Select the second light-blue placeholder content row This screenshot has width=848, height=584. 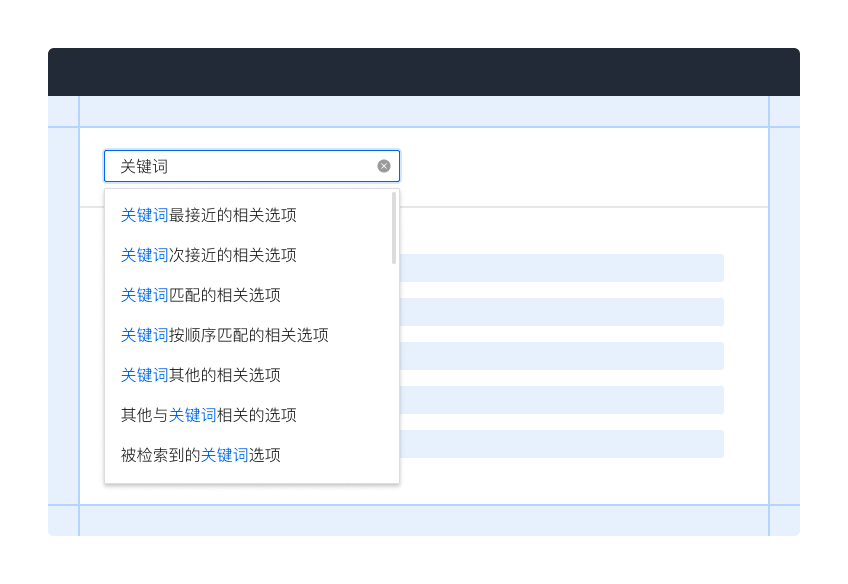(560, 312)
